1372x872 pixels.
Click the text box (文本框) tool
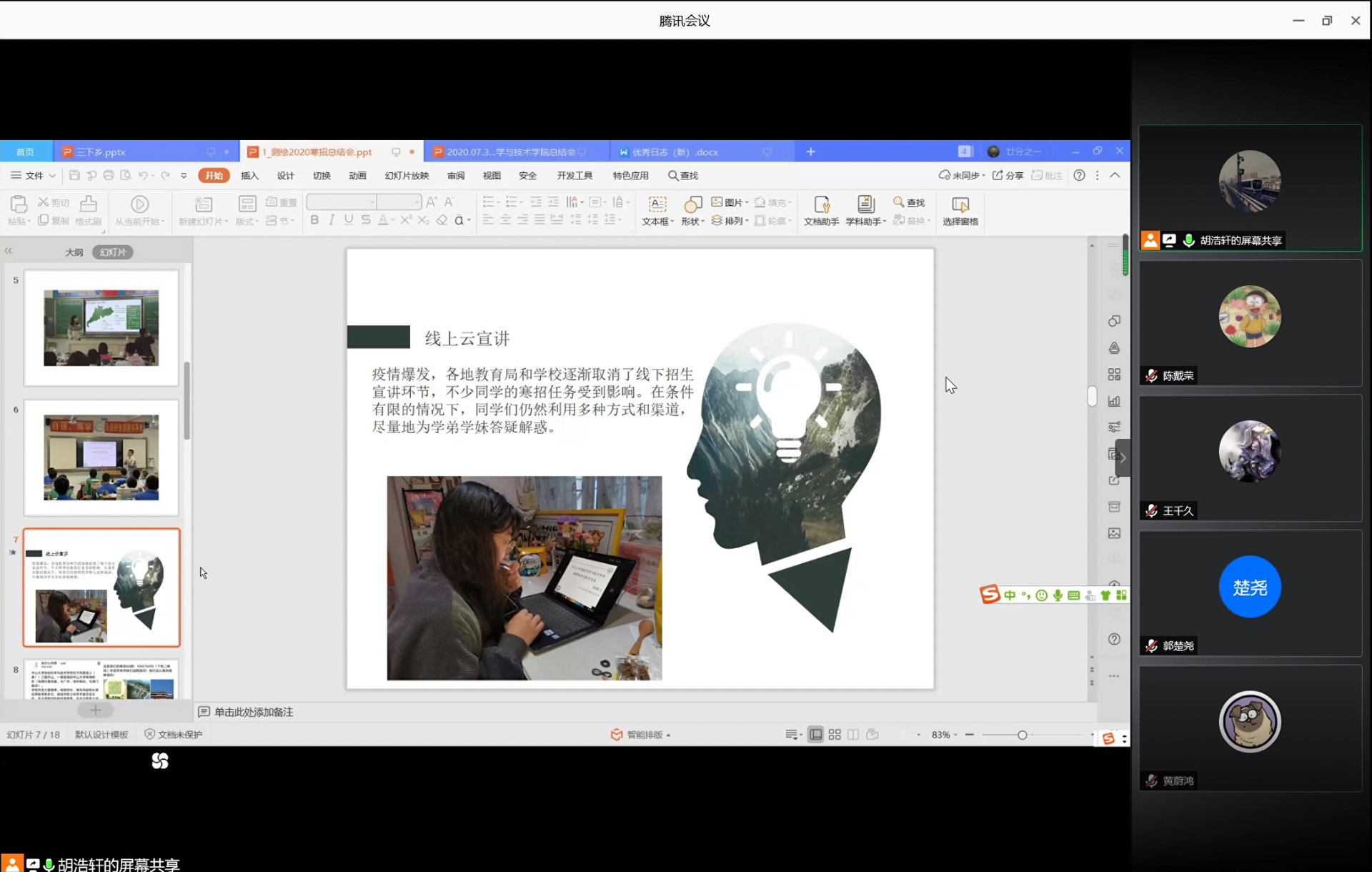657,206
